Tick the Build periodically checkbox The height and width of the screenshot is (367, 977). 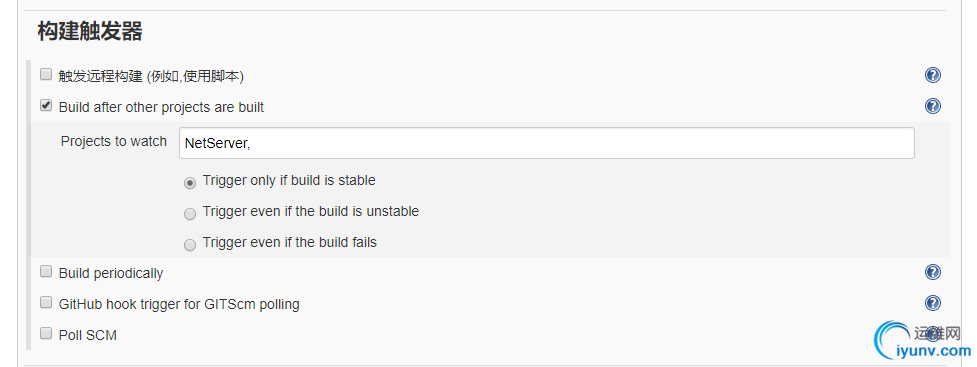tap(45, 272)
